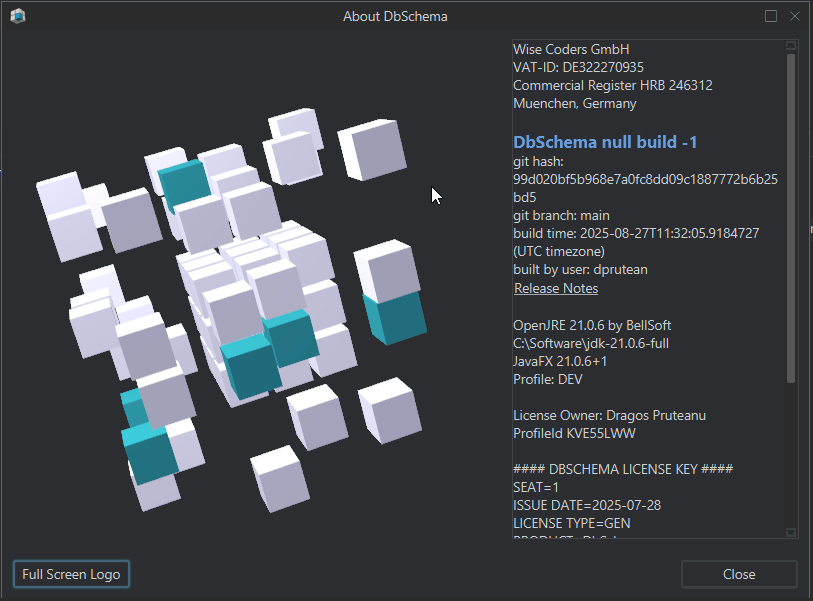Click the 'git branch: main' line
The height and width of the screenshot is (601, 813).
[x=561, y=216]
